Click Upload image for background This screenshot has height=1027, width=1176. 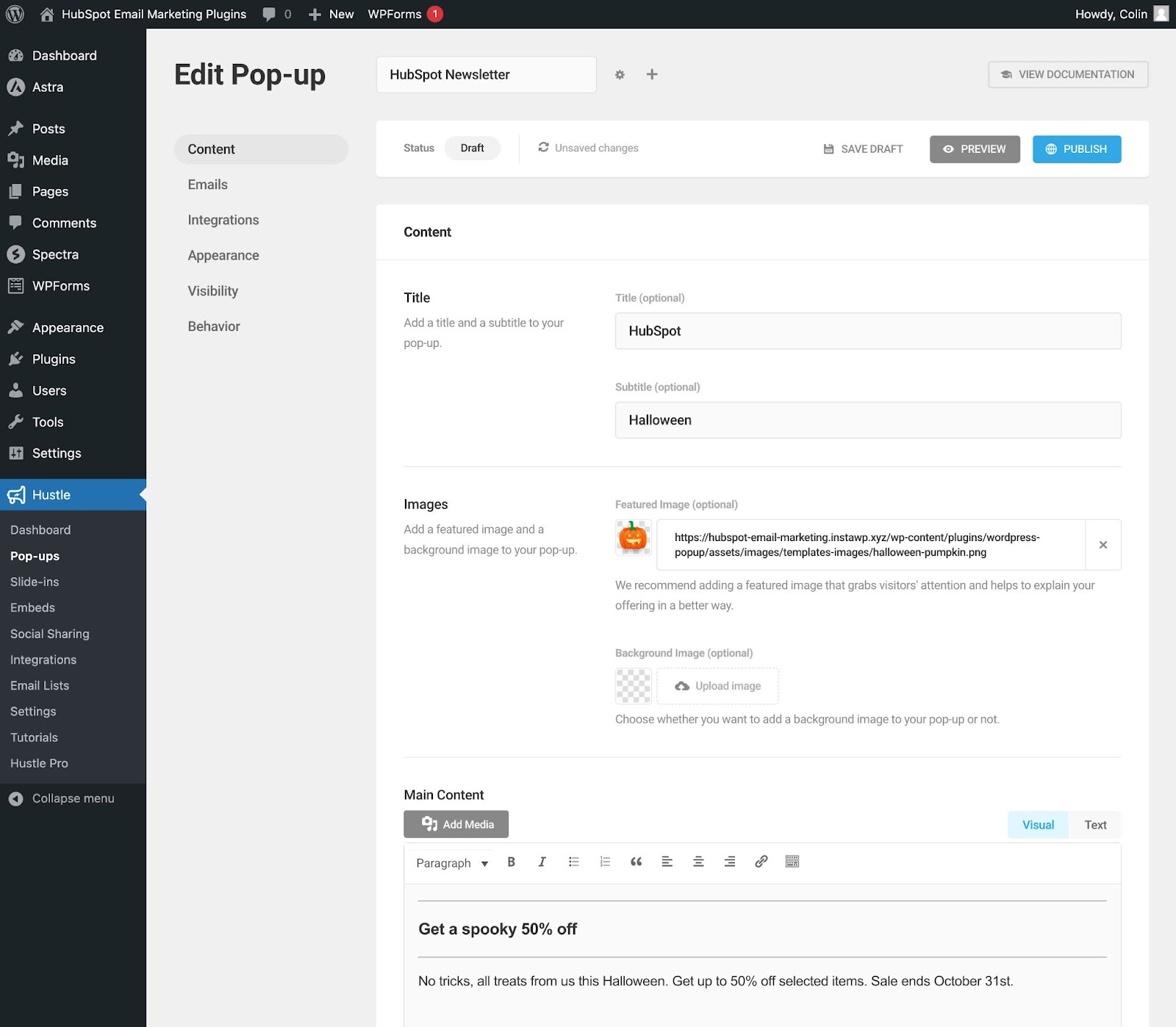[717, 686]
